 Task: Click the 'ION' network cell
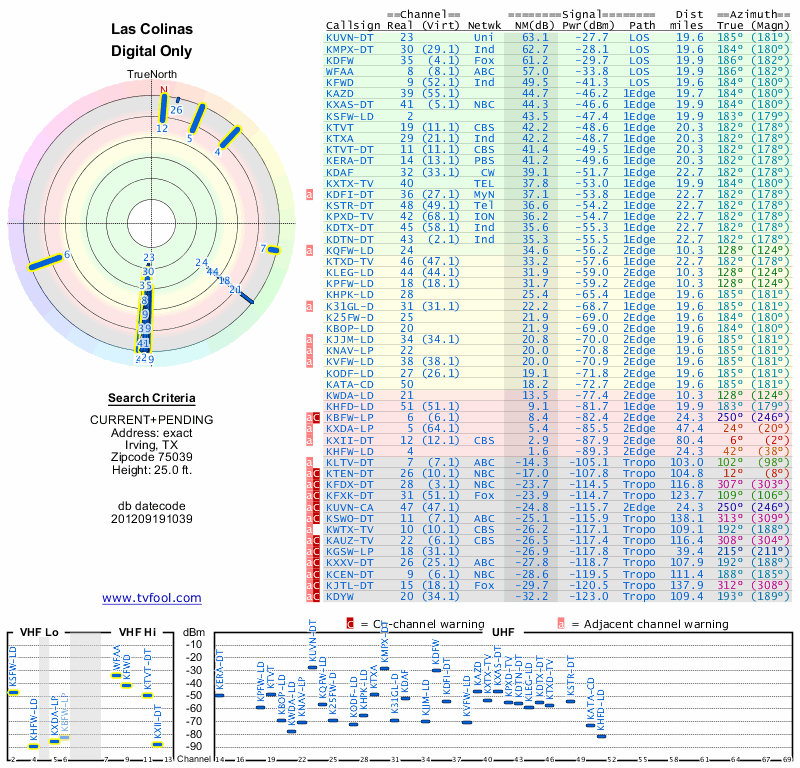tap(484, 216)
